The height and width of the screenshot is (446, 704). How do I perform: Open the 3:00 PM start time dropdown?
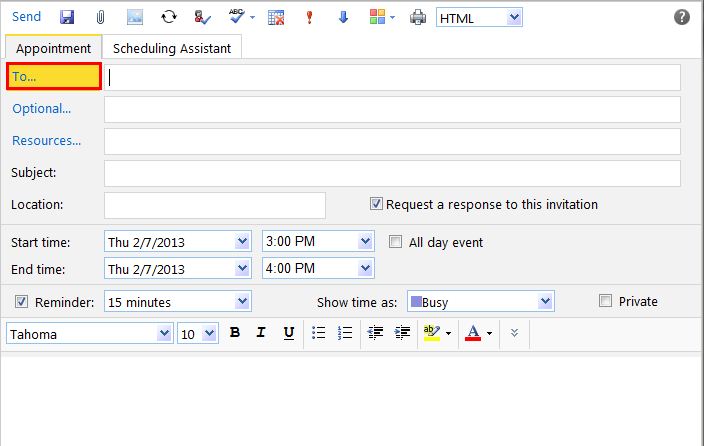(365, 242)
